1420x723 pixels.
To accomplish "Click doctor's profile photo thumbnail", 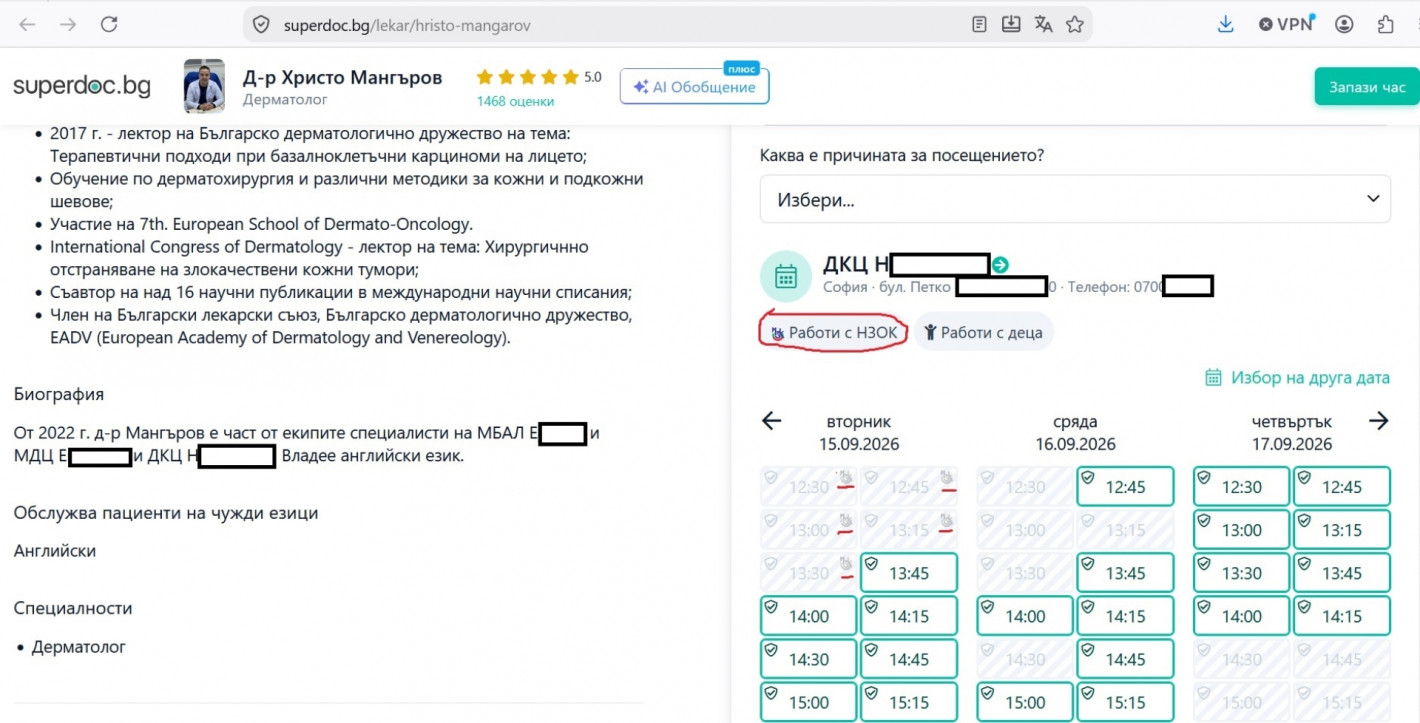I will tap(204, 87).
